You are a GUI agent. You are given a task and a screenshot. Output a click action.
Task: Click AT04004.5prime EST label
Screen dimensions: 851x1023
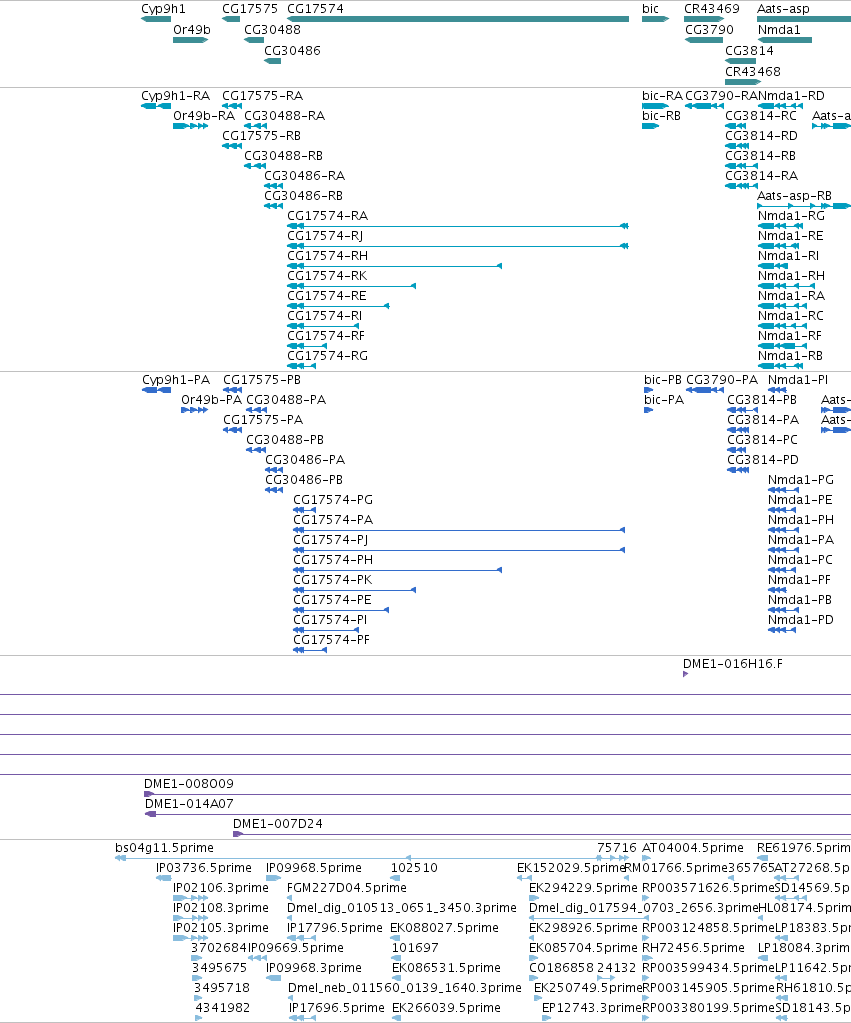click(693, 848)
